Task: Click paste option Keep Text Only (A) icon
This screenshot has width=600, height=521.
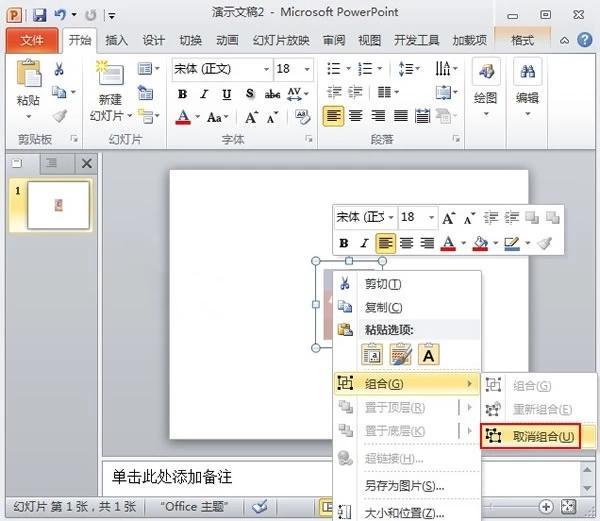Action: [429, 354]
